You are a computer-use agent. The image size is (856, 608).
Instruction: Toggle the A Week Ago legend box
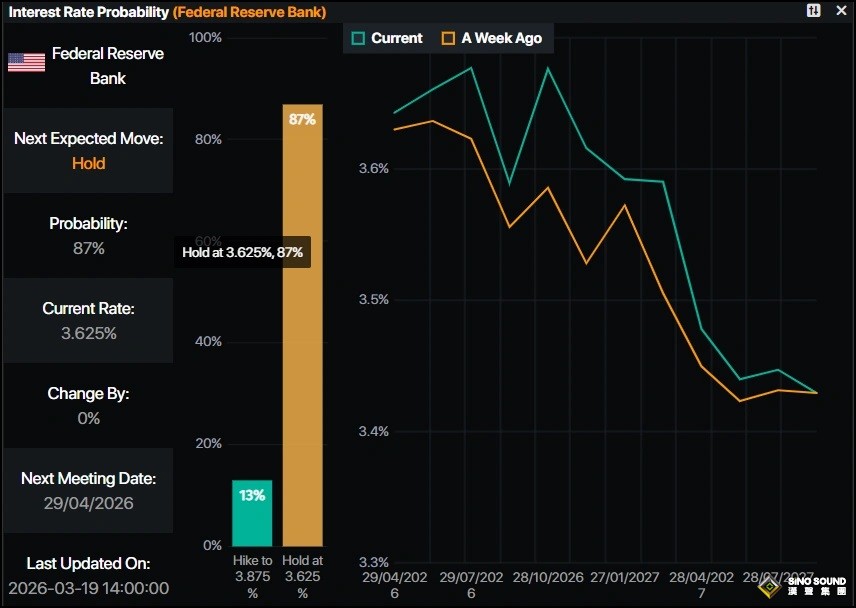coord(448,38)
